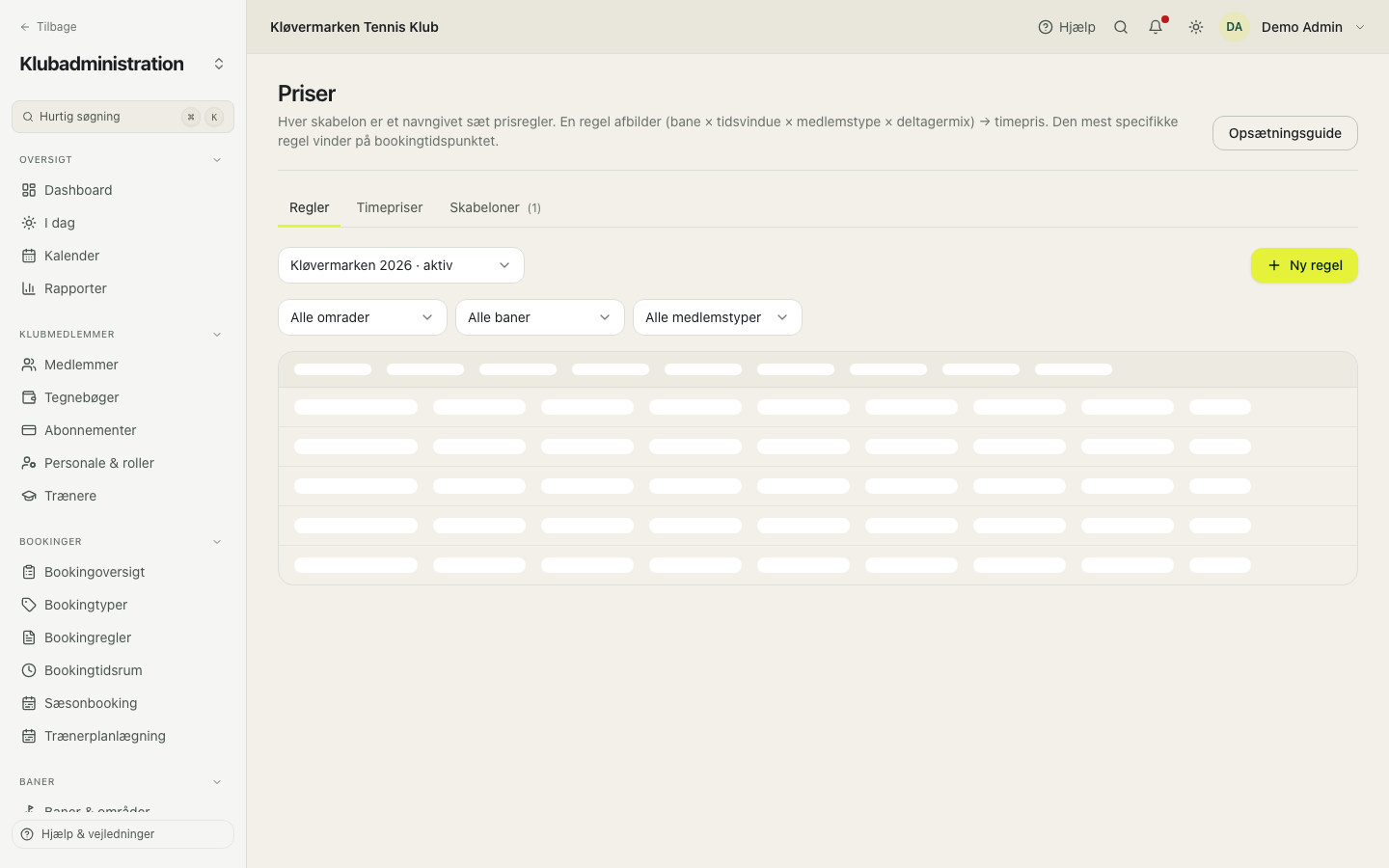Open Kalender in sidebar
The height and width of the screenshot is (868, 1389).
click(x=123, y=256)
